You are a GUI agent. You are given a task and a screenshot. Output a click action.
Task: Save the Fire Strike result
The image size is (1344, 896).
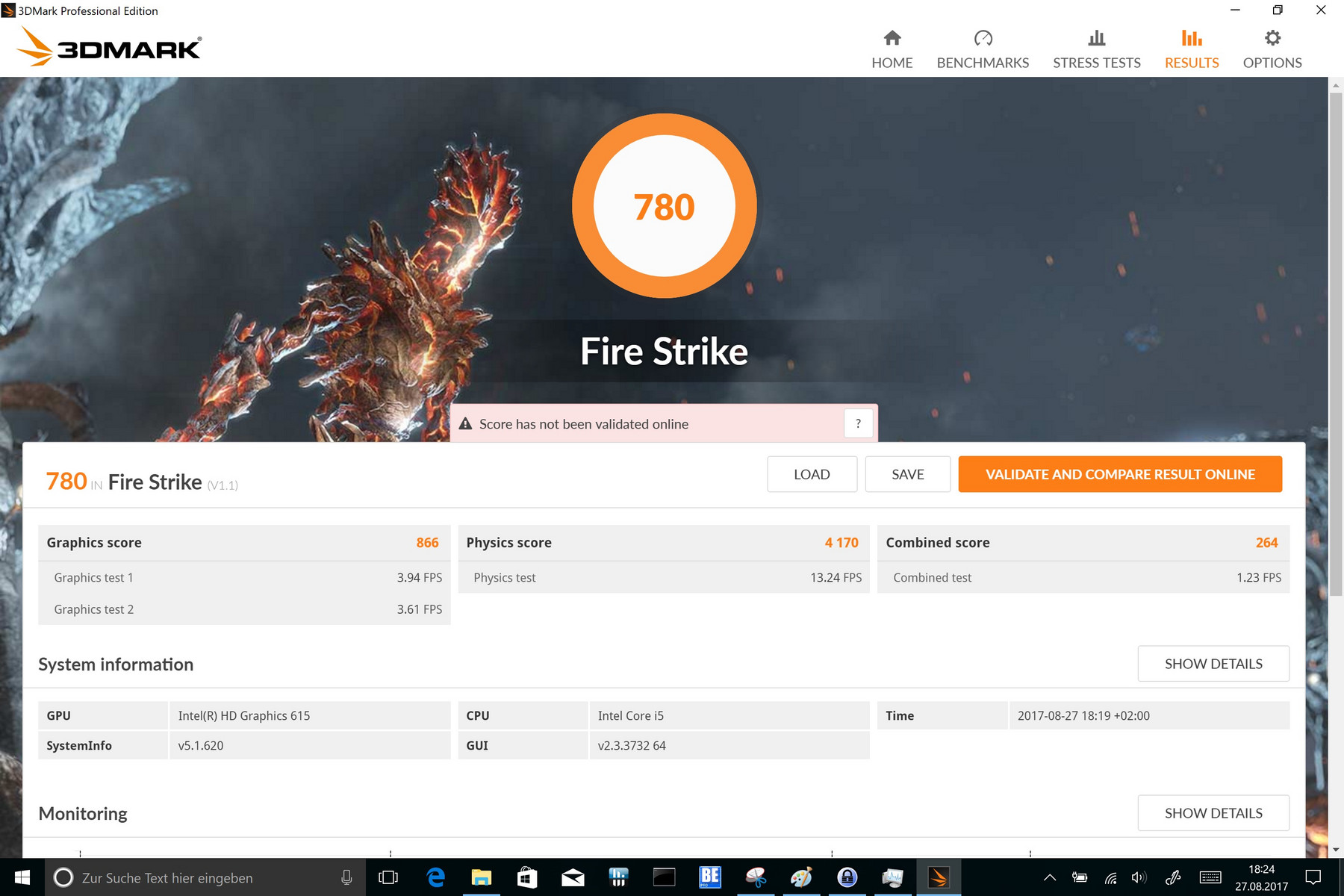point(907,474)
